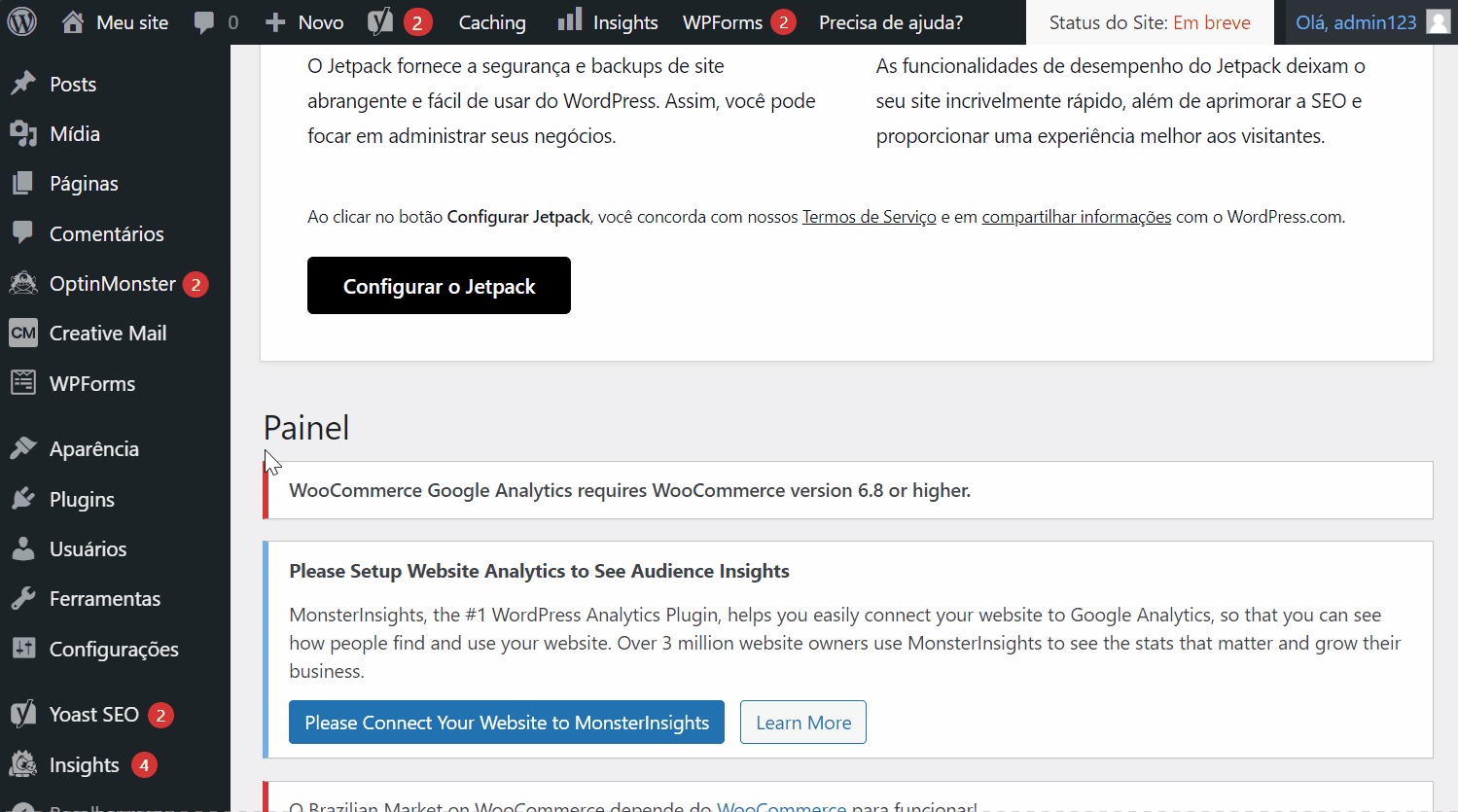
Task: Click the plus icon next to Novo
Action: 275,22
